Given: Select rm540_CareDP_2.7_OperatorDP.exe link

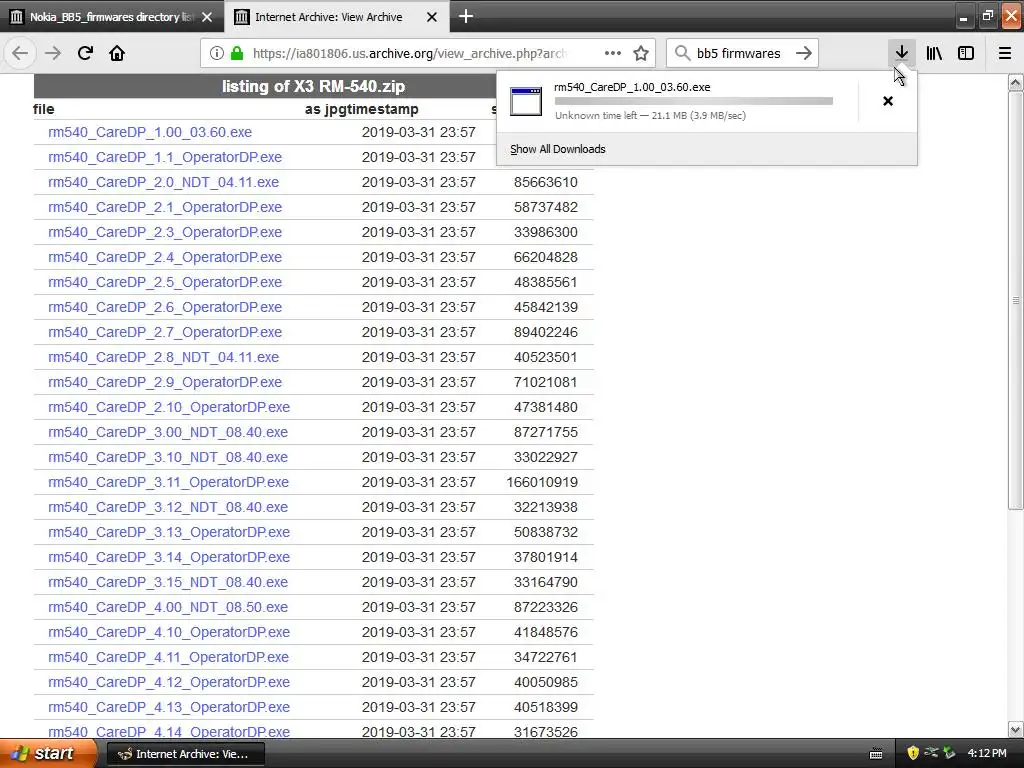Looking at the screenshot, I should (165, 332).
